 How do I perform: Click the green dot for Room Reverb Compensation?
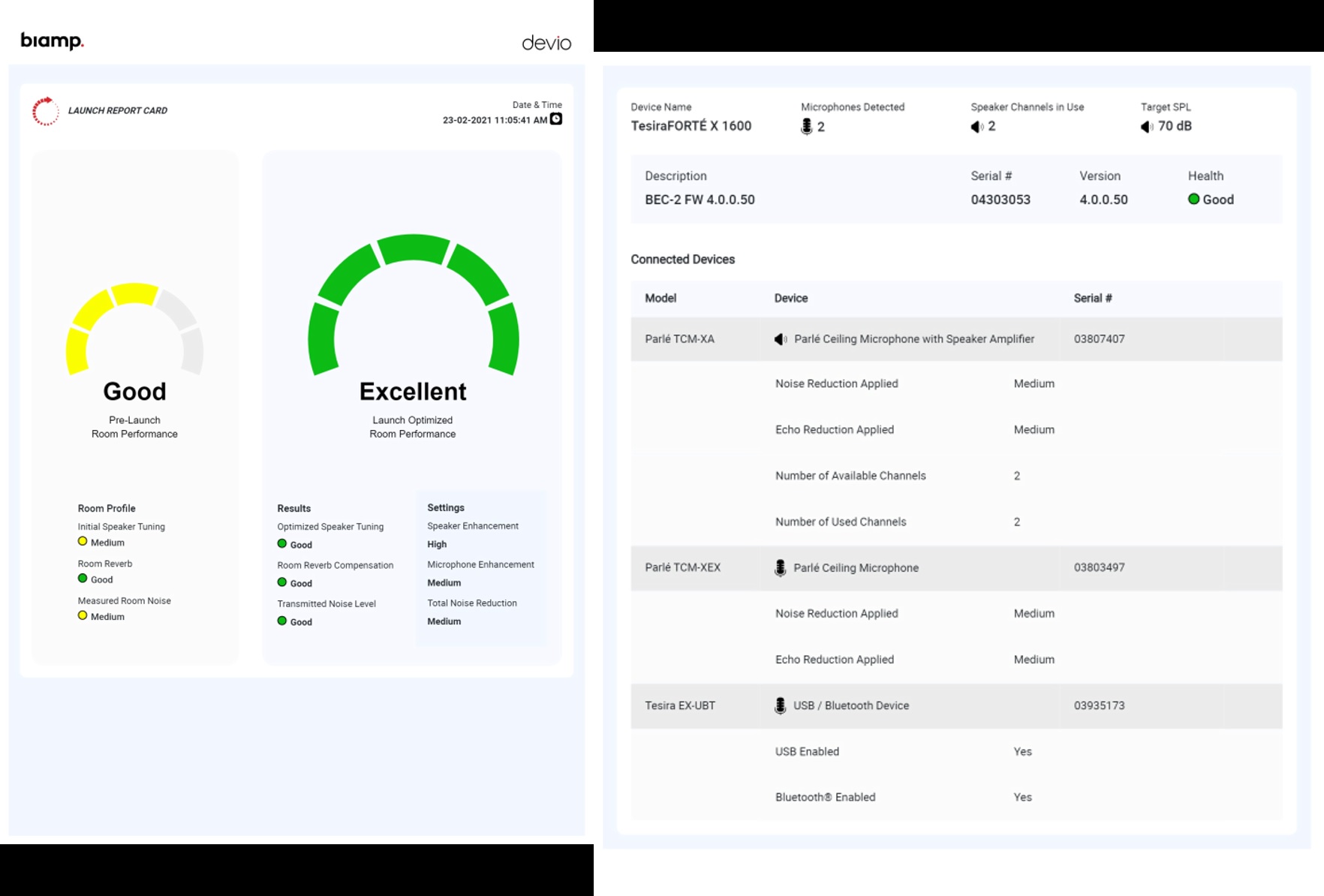[282, 582]
